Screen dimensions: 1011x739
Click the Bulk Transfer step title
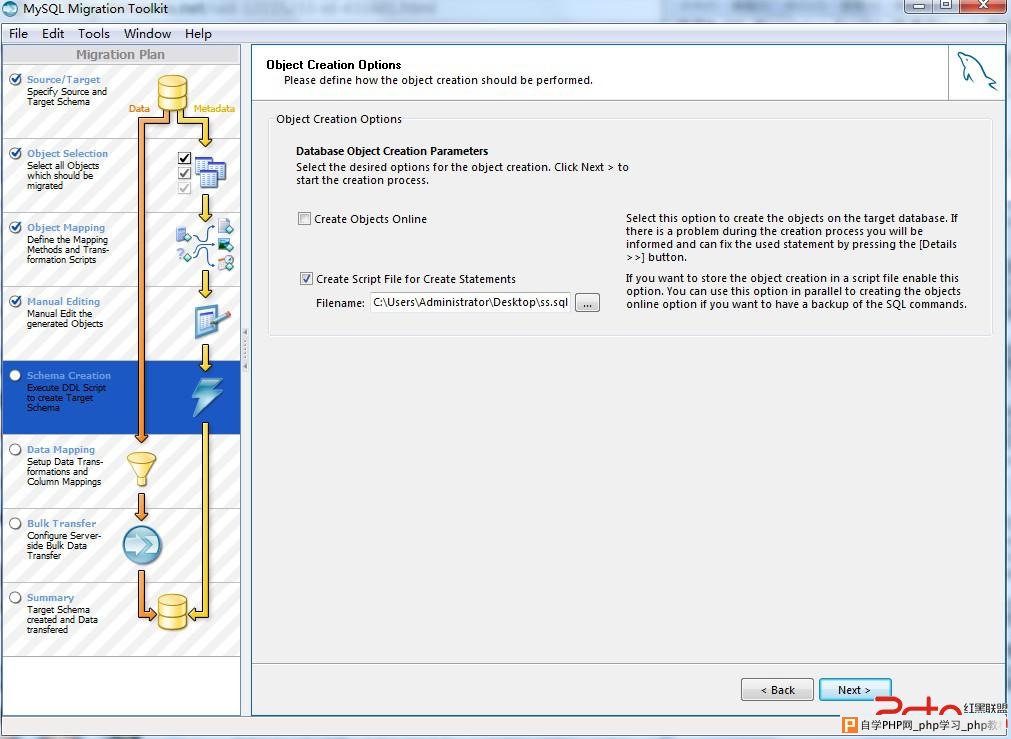click(x=61, y=524)
